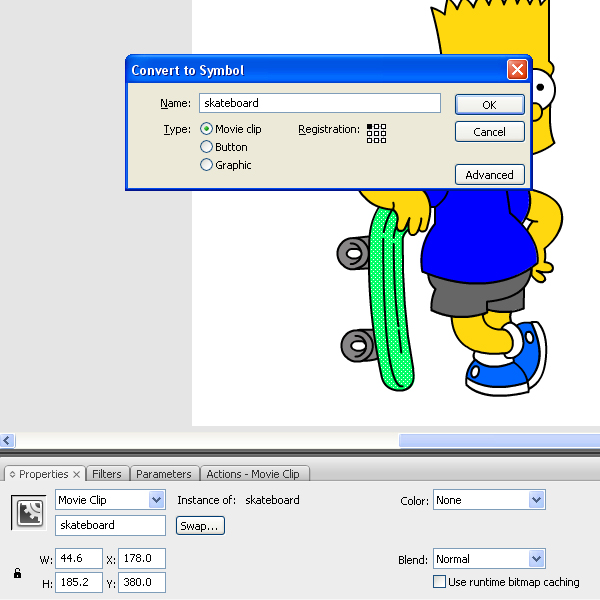Collapse the Properties panel grip icon
Viewport: 600px width, 600px height.
13,474
